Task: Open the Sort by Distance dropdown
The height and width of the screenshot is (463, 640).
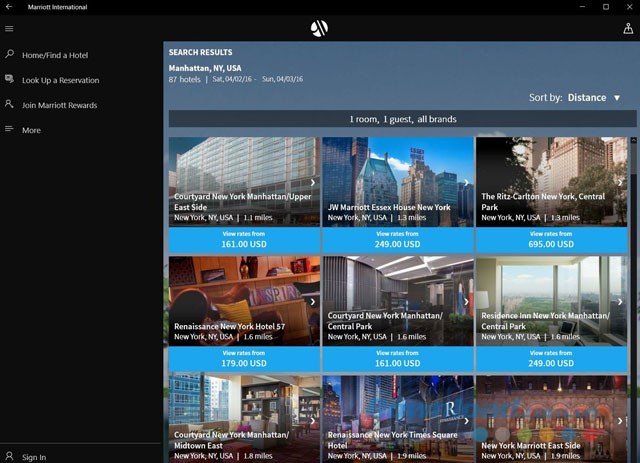Action: coord(575,98)
